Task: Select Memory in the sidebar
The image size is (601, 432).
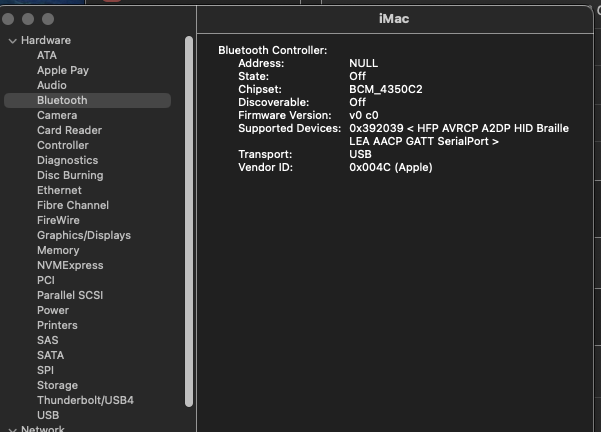Action: click(x=58, y=250)
